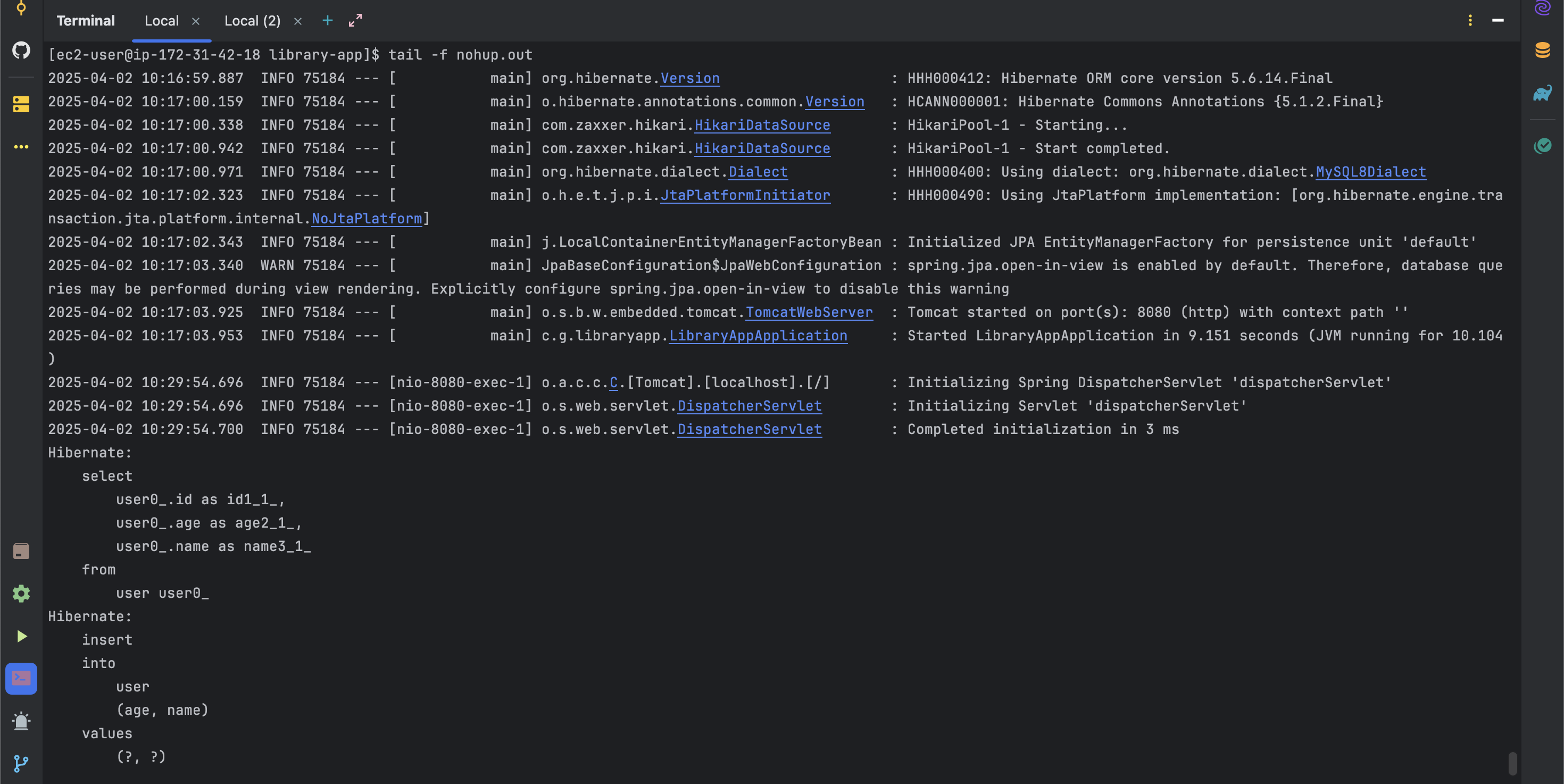Open the Commit tool window icon
The height and width of the screenshot is (784, 1564).
tap(21, 8)
